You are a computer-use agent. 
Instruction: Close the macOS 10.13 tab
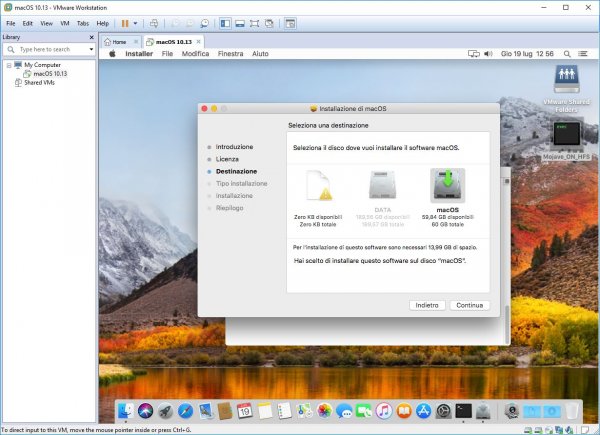coord(198,41)
